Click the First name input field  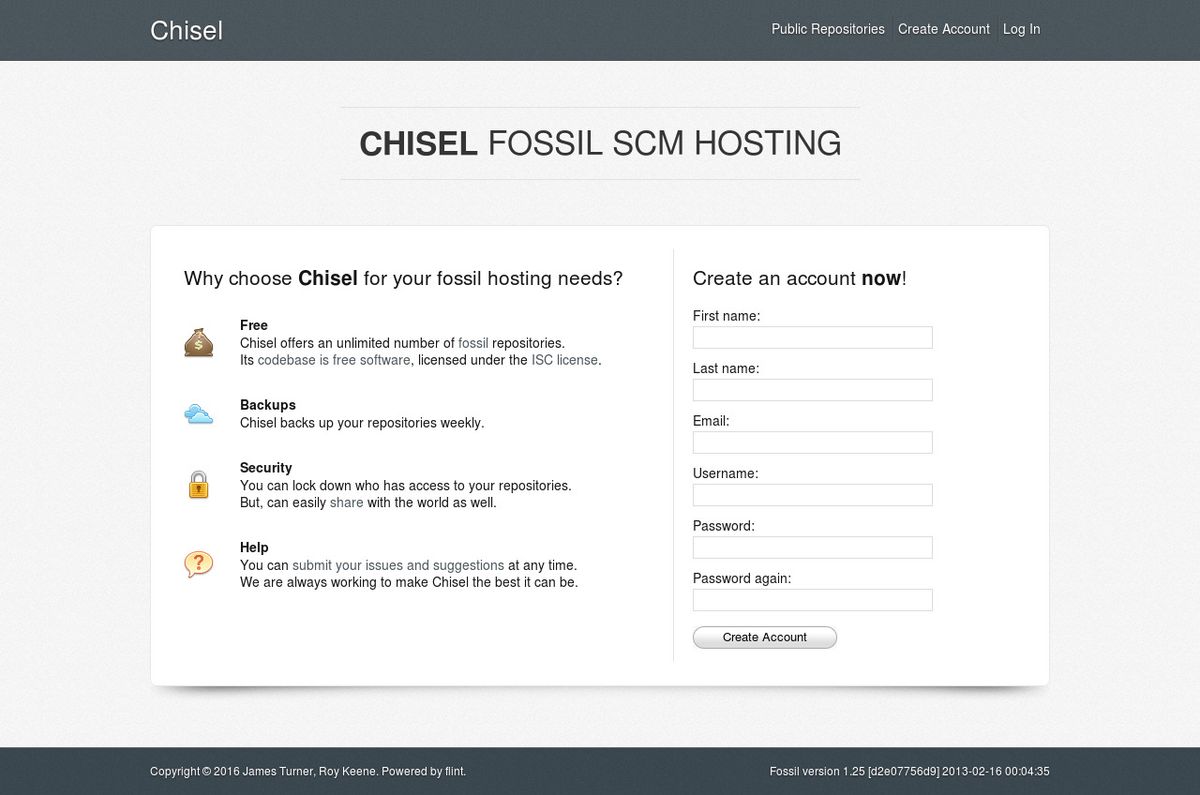812,337
